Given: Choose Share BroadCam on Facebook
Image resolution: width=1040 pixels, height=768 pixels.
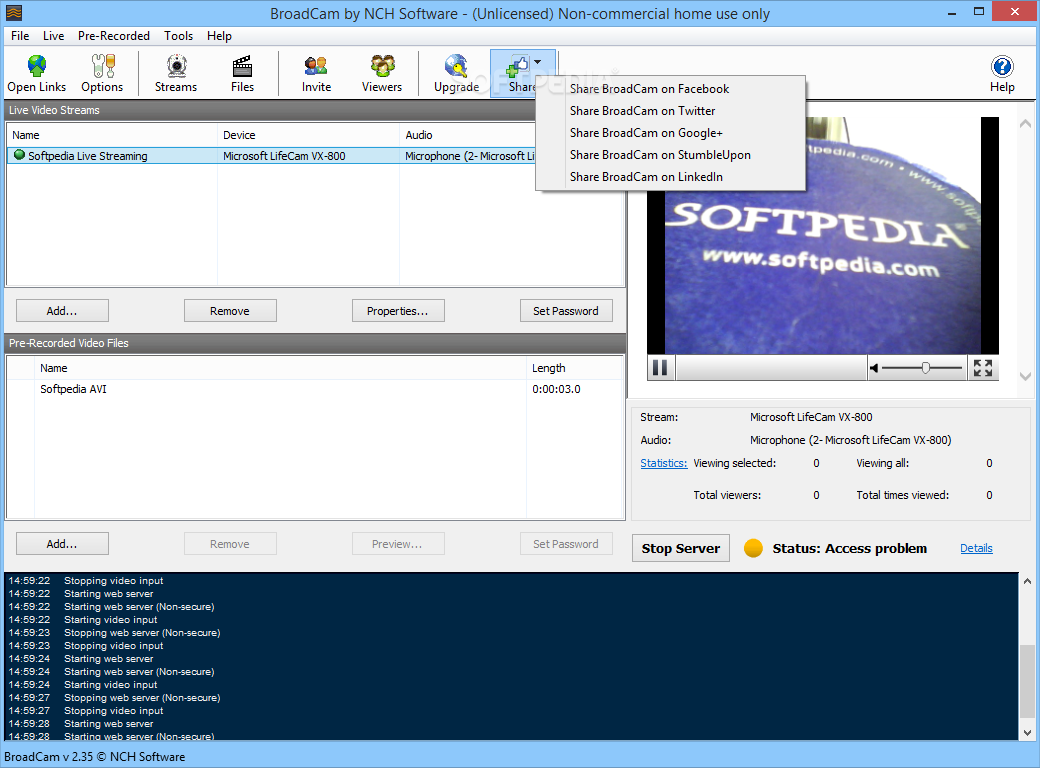Looking at the screenshot, I should coord(671,89).
